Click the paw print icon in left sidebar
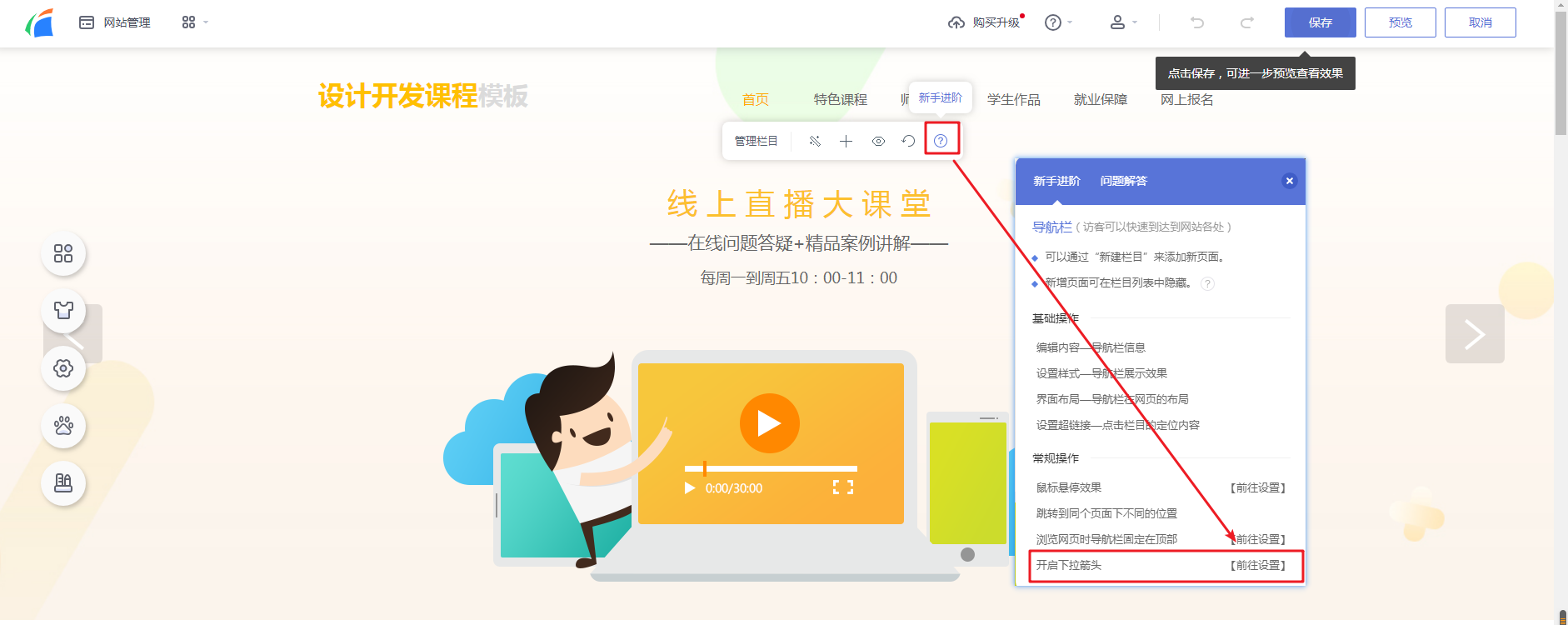The image size is (1568, 625). [x=63, y=426]
